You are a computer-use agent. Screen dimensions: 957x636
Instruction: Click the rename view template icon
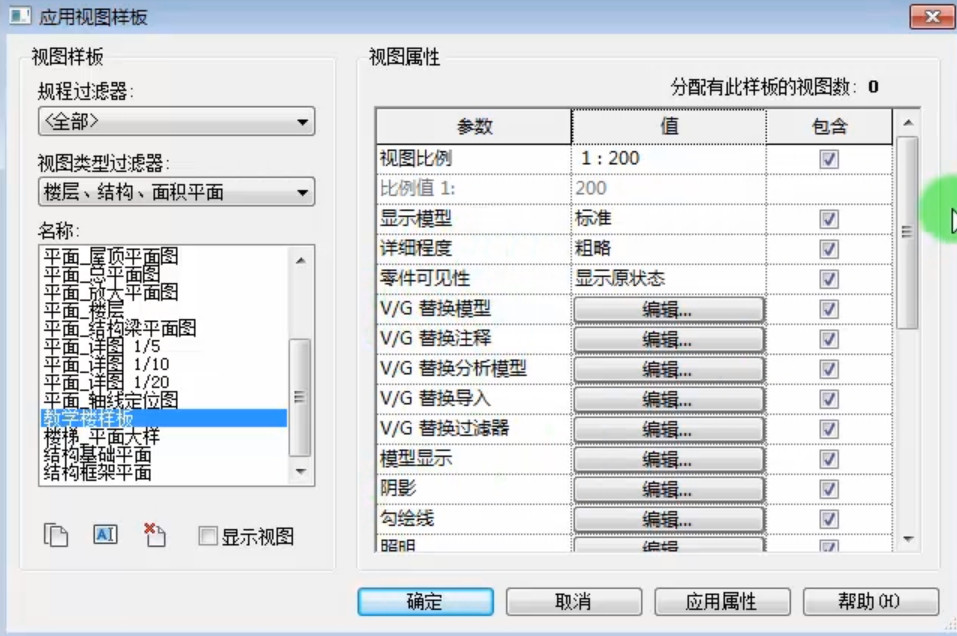[106, 535]
